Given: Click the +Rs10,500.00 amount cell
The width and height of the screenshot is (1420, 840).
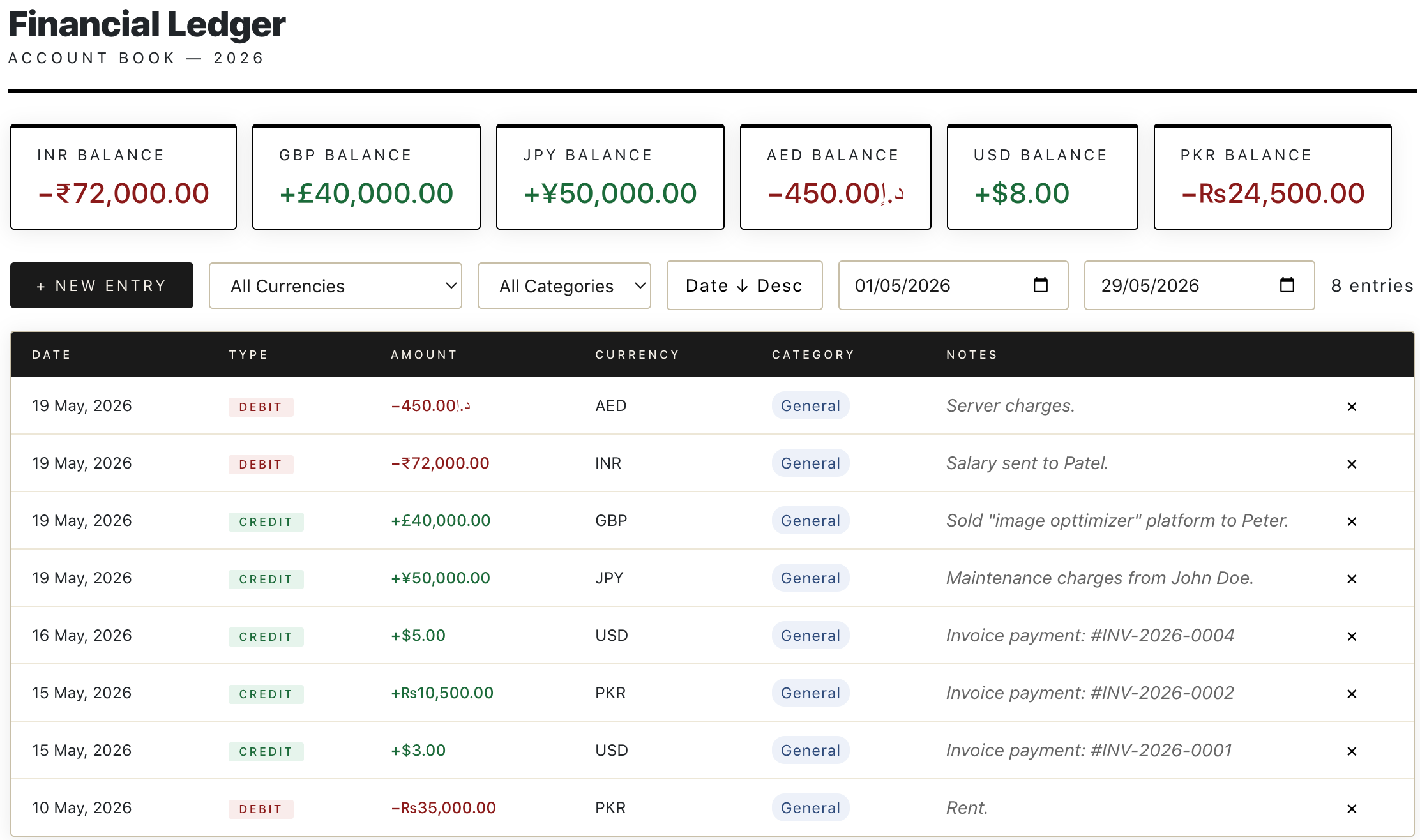Looking at the screenshot, I should coord(442,693).
